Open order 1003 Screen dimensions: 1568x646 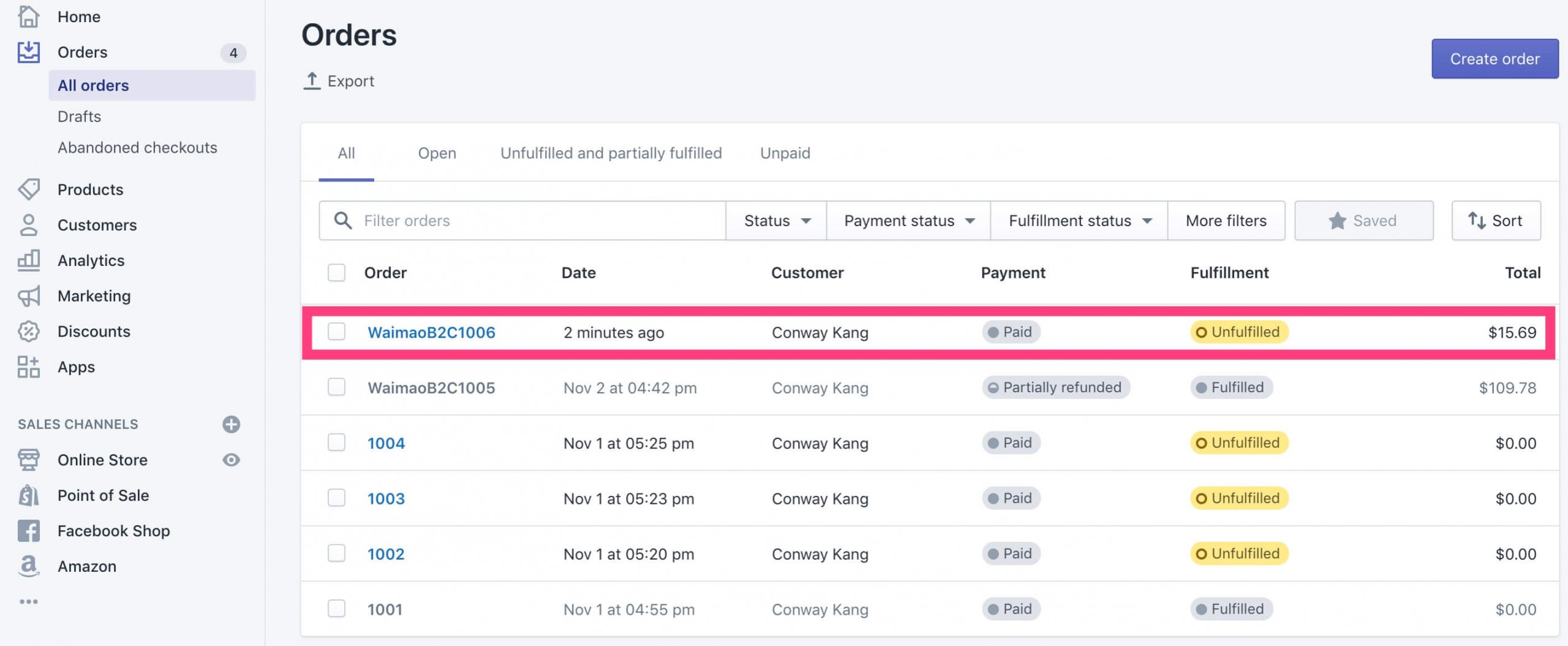[386, 499]
